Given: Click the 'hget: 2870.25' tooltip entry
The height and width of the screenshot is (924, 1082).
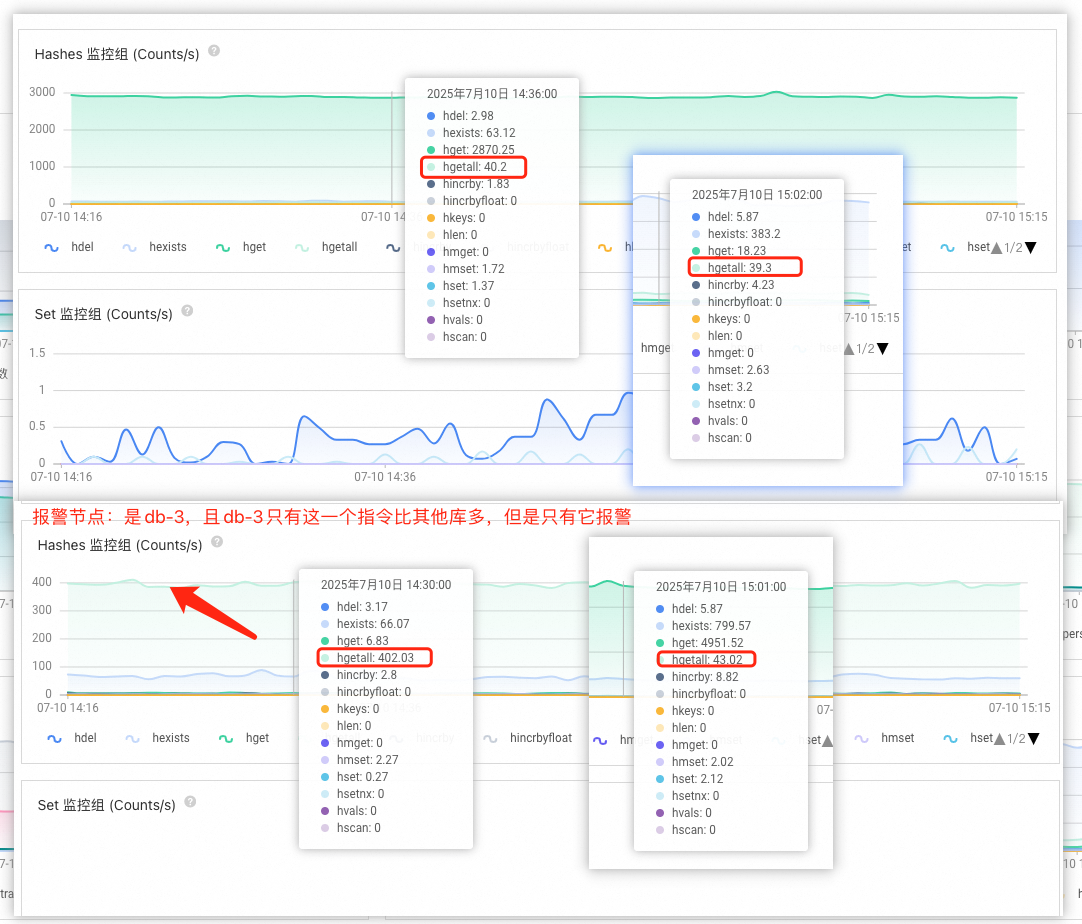Looking at the screenshot, I should click(x=471, y=150).
